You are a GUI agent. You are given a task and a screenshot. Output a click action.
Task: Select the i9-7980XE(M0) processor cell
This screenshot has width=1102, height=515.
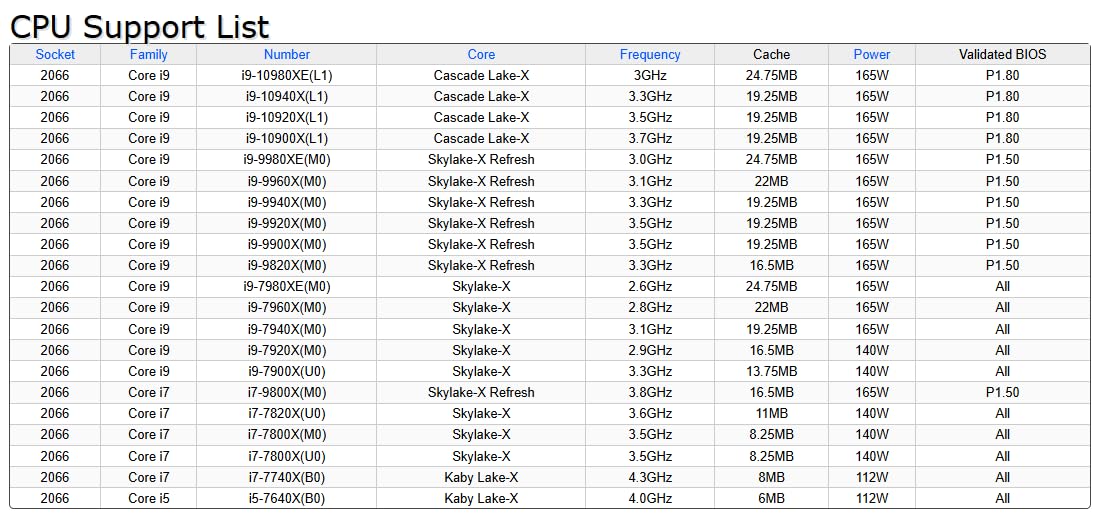pyautogui.click(x=287, y=286)
